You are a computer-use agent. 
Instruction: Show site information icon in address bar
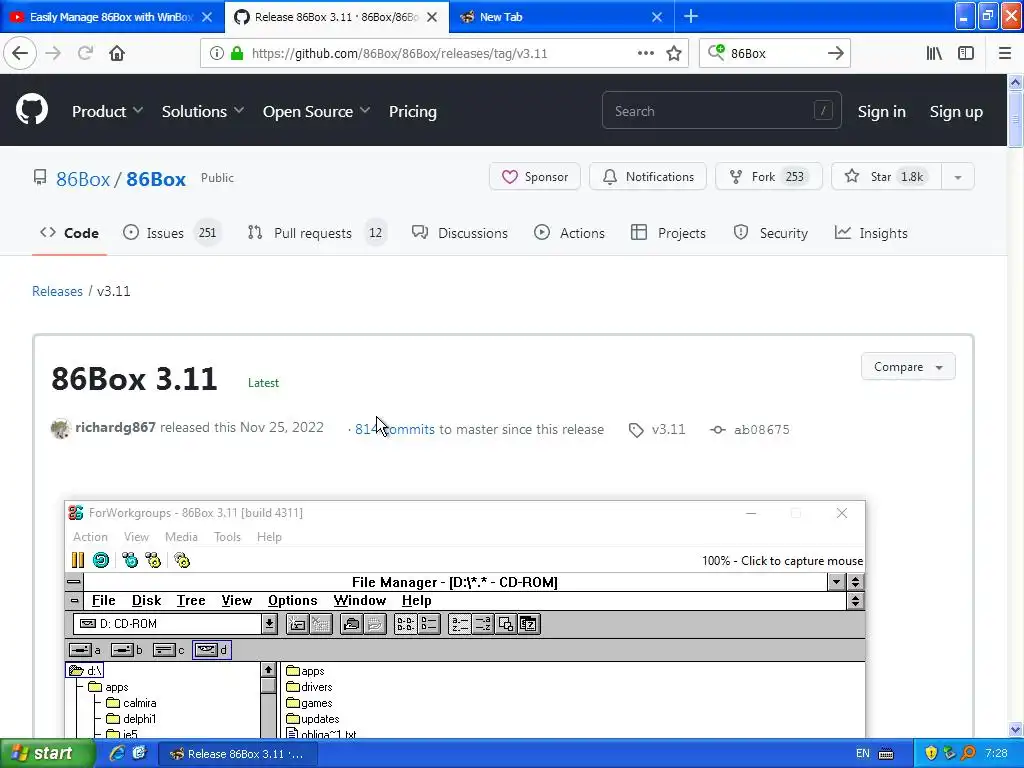[216, 53]
